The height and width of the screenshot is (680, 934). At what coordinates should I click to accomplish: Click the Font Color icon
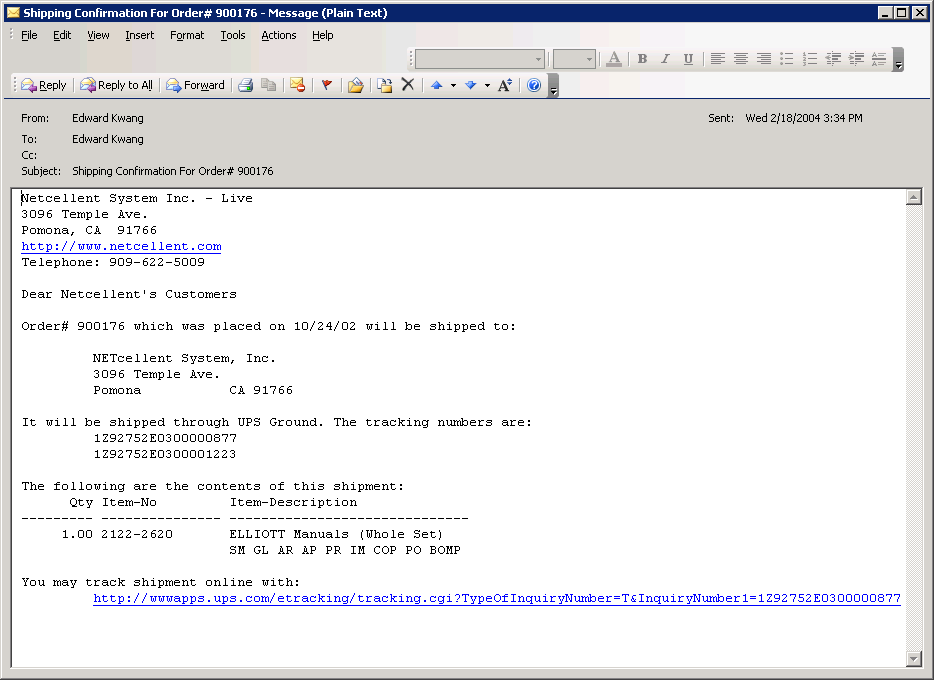pyautogui.click(x=614, y=59)
